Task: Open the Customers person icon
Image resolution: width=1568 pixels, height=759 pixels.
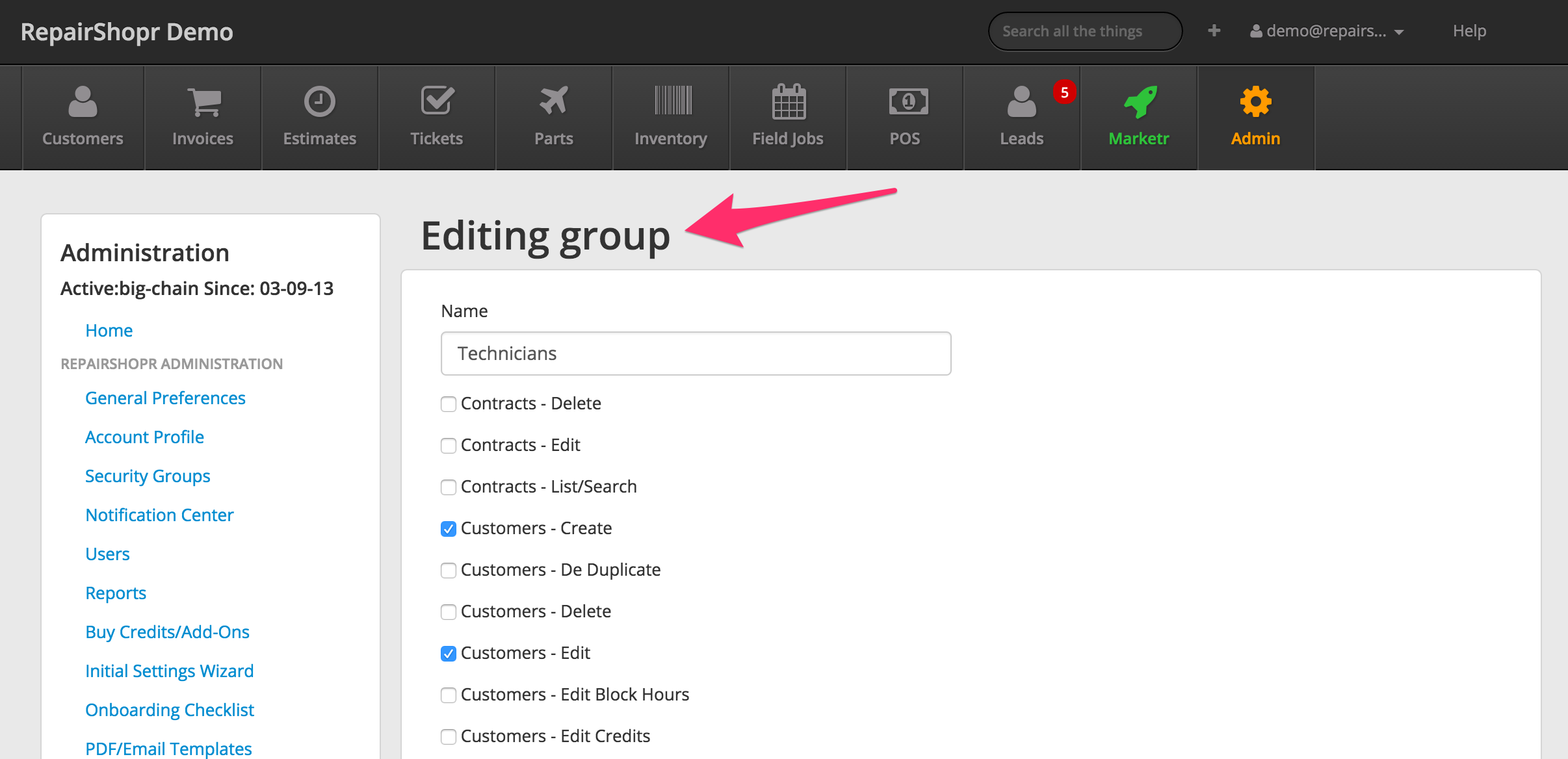Action: (83, 101)
